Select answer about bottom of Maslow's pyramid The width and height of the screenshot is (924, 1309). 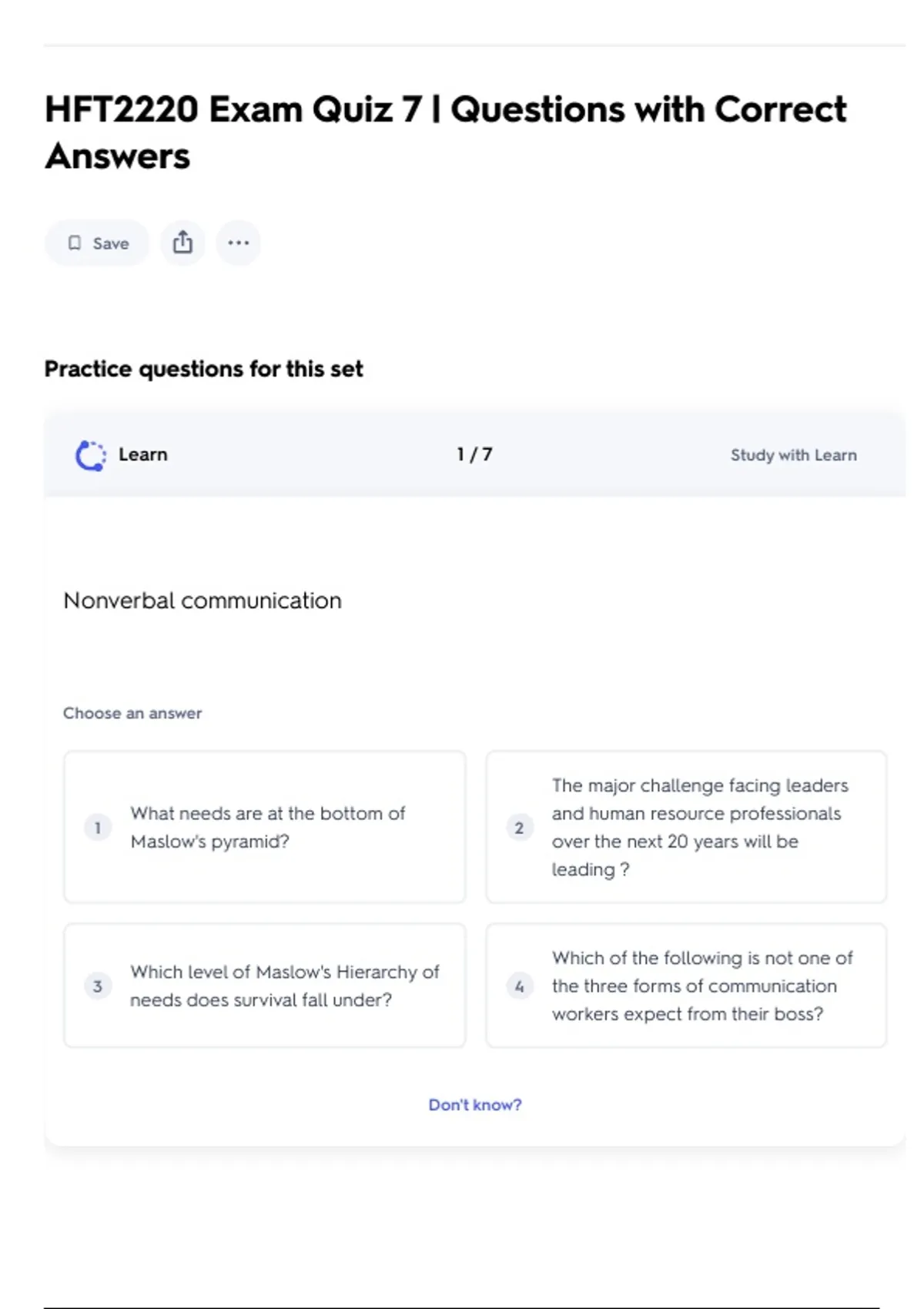click(267, 827)
